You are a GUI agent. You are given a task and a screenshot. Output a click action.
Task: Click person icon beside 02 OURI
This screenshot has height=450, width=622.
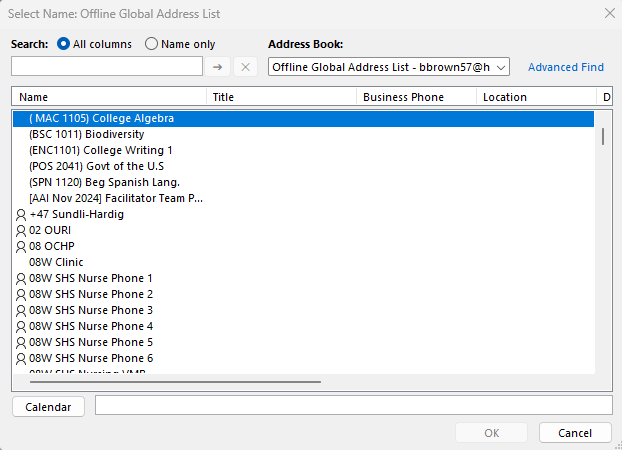tap(21, 230)
